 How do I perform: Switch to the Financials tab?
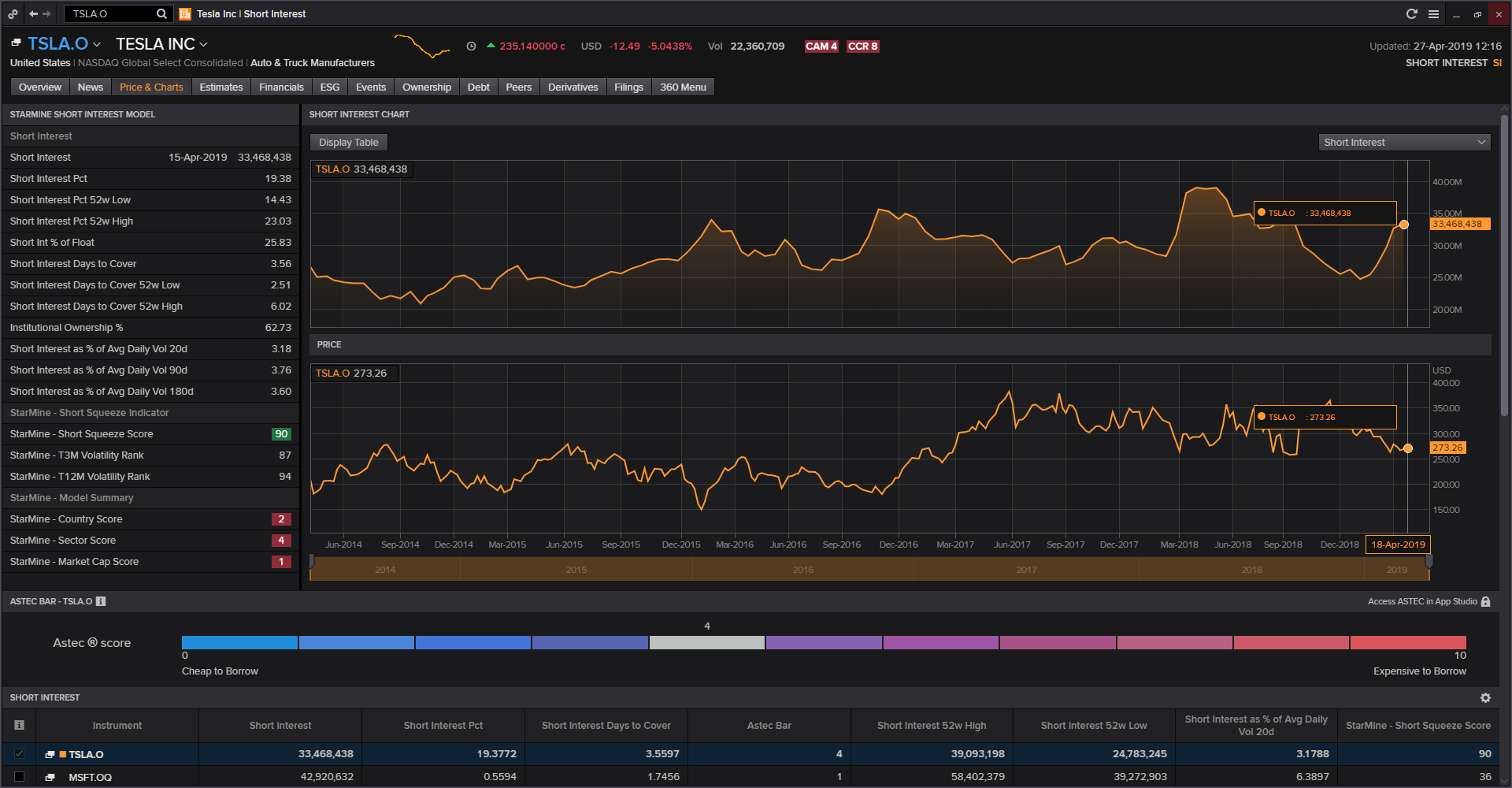(281, 87)
